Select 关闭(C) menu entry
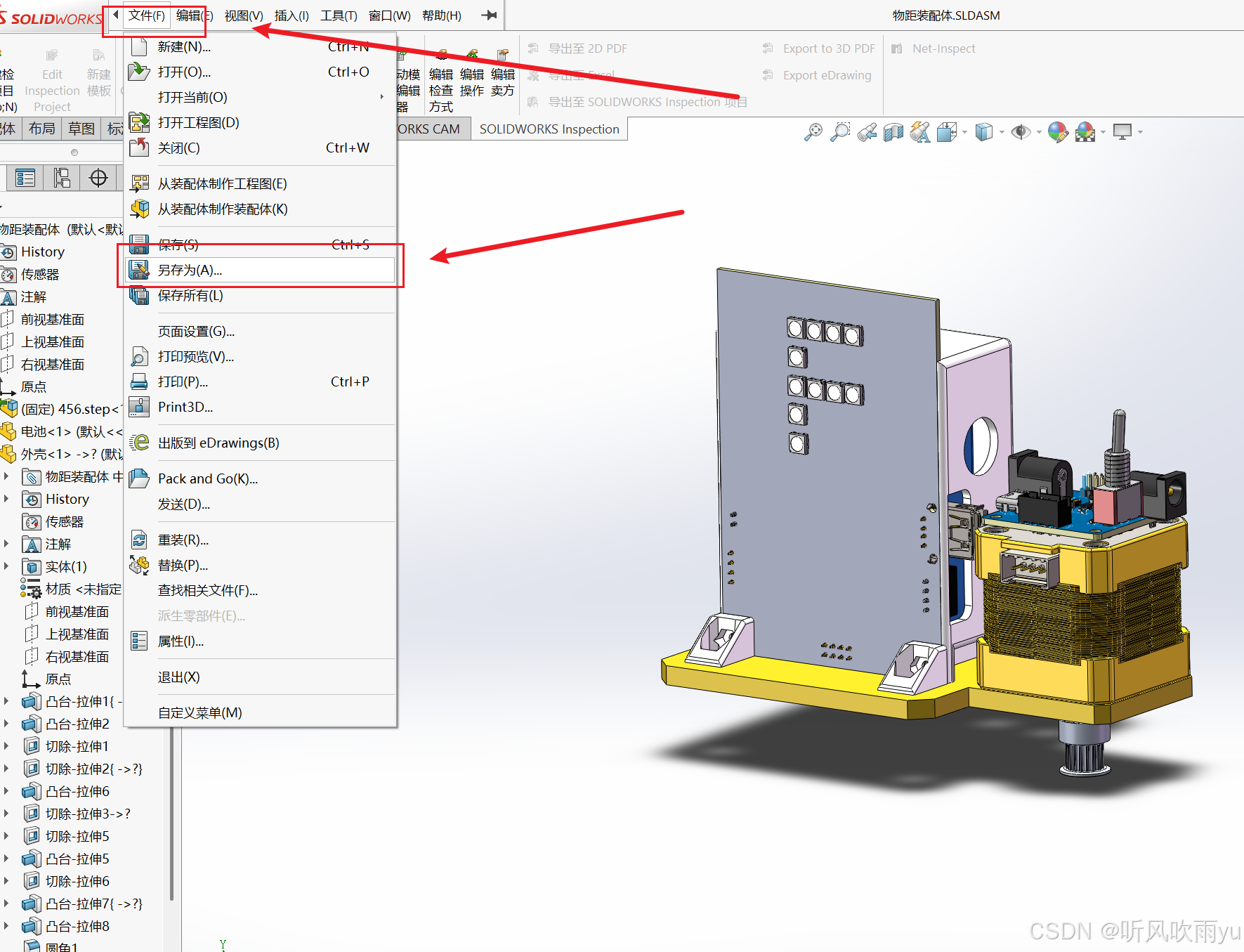The height and width of the screenshot is (952, 1244). (x=260, y=148)
